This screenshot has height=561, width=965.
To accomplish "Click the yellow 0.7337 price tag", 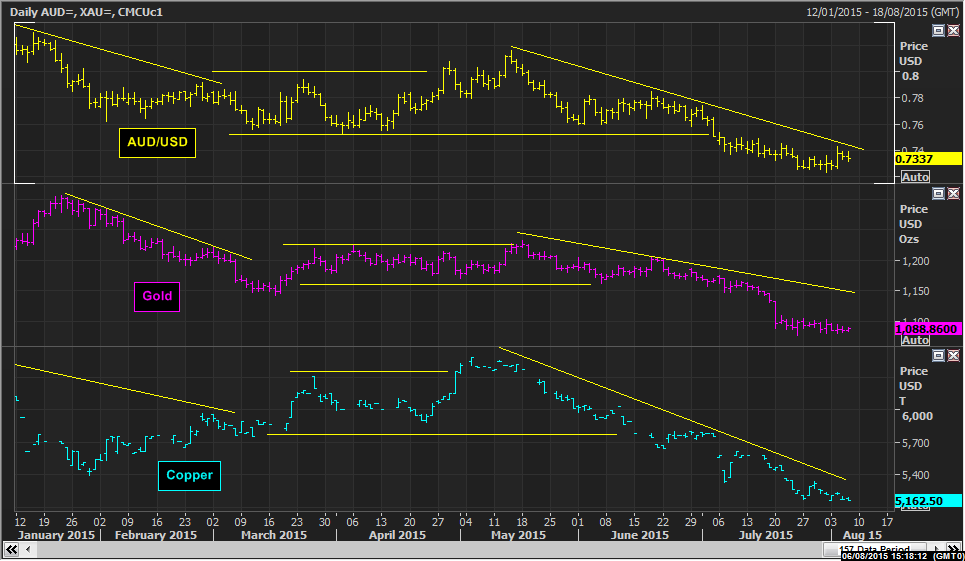I will [928, 158].
